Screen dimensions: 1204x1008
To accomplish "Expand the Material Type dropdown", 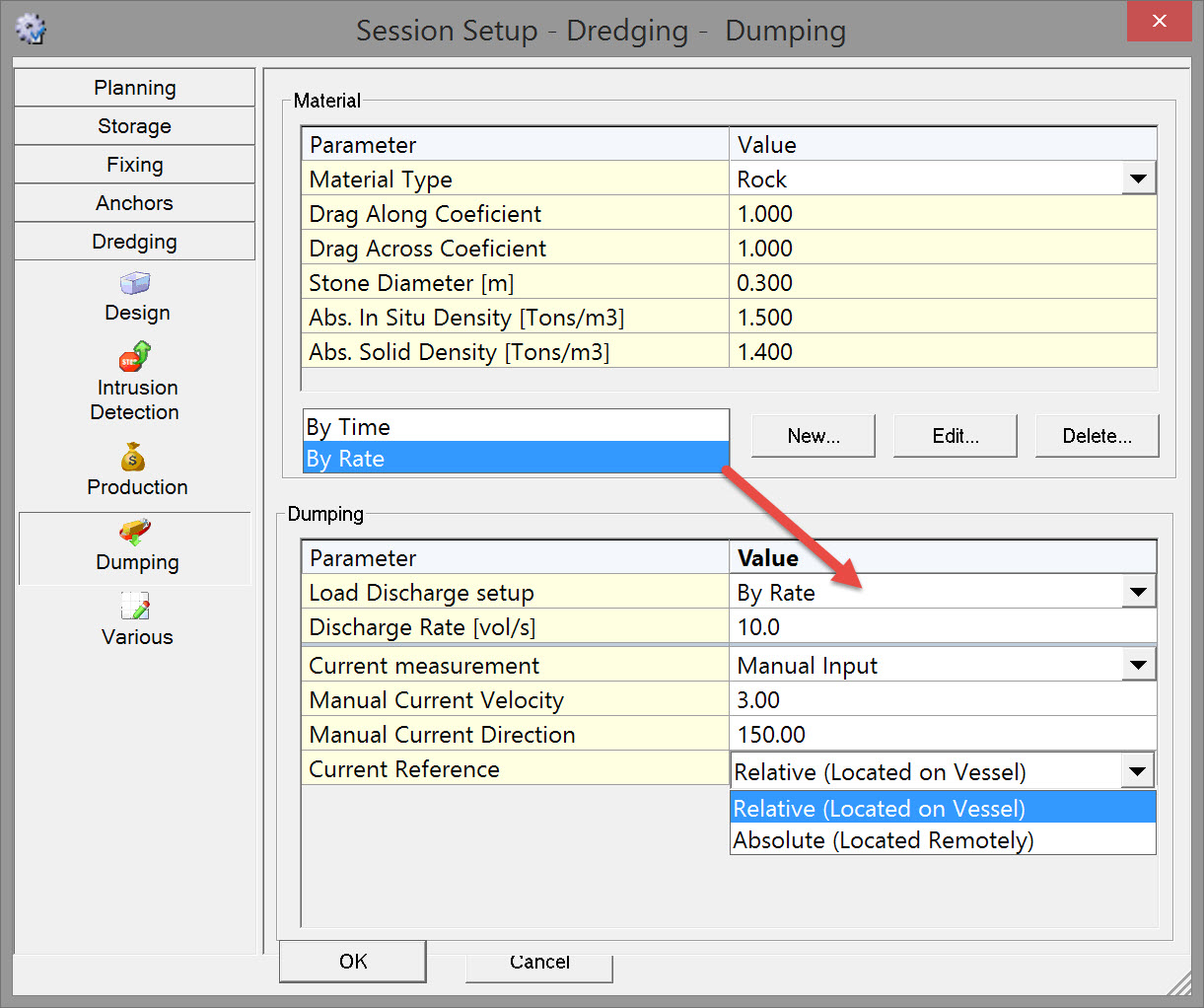I will (x=1138, y=180).
